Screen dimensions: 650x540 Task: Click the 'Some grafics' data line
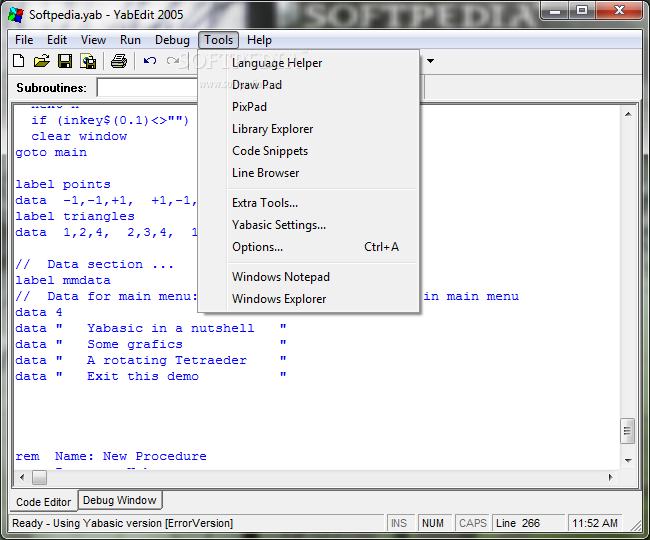pyautogui.click(x=151, y=344)
